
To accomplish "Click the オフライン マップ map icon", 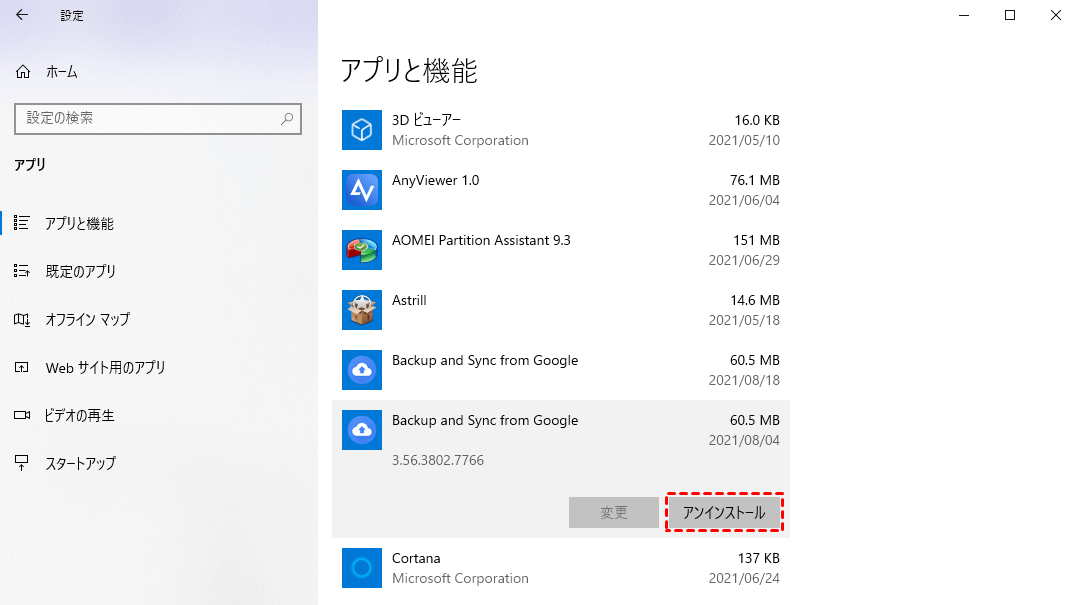I will pos(22,319).
